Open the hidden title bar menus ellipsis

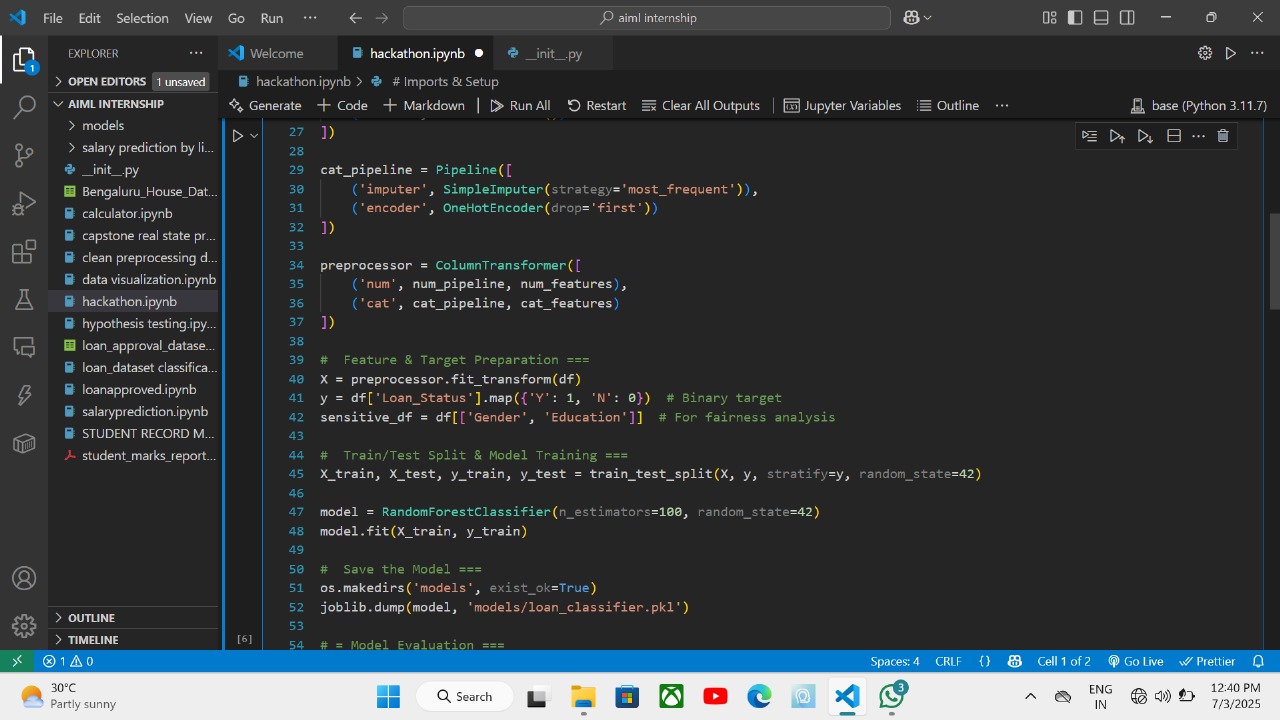pos(310,18)
